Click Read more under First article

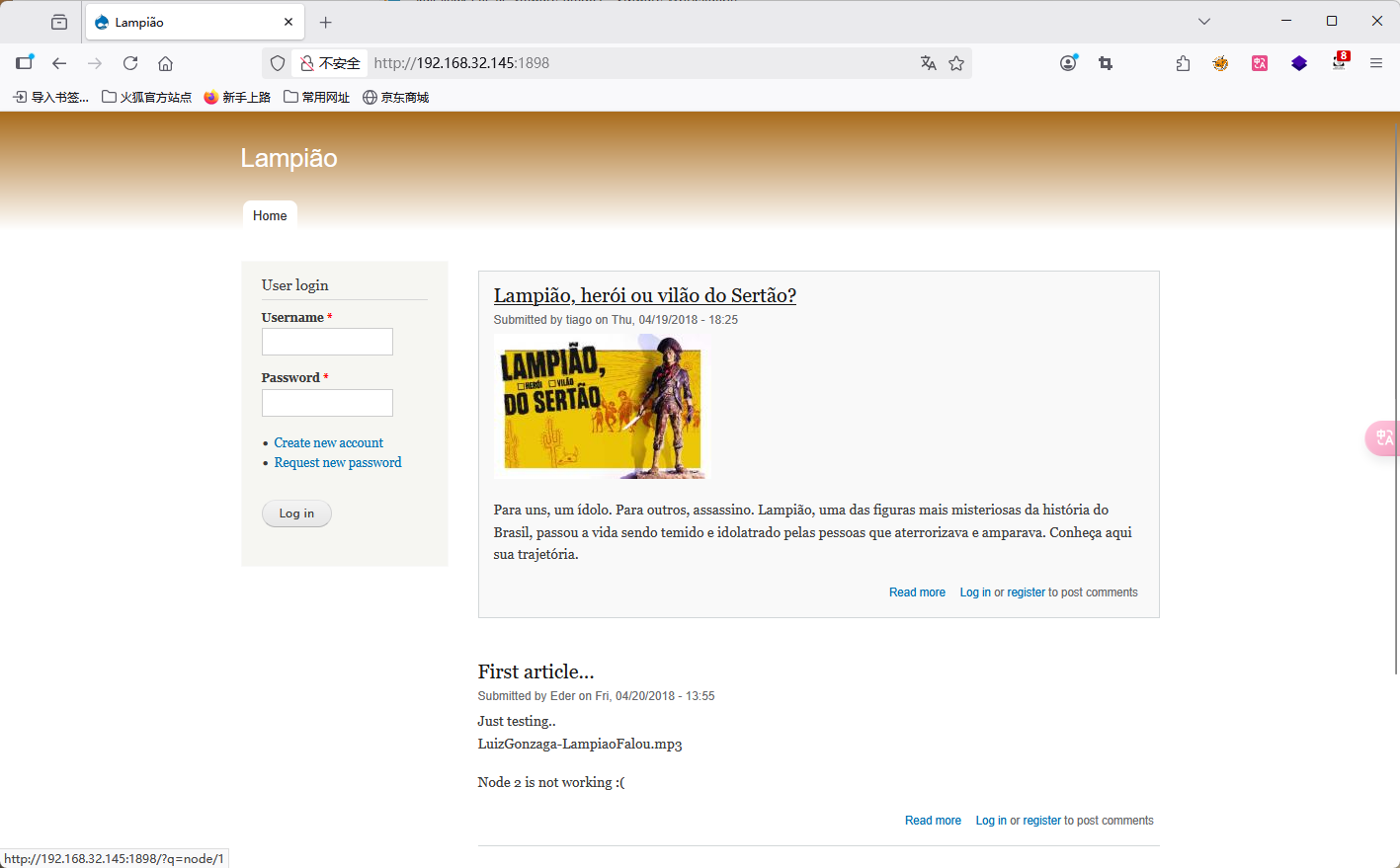point(933,821)
